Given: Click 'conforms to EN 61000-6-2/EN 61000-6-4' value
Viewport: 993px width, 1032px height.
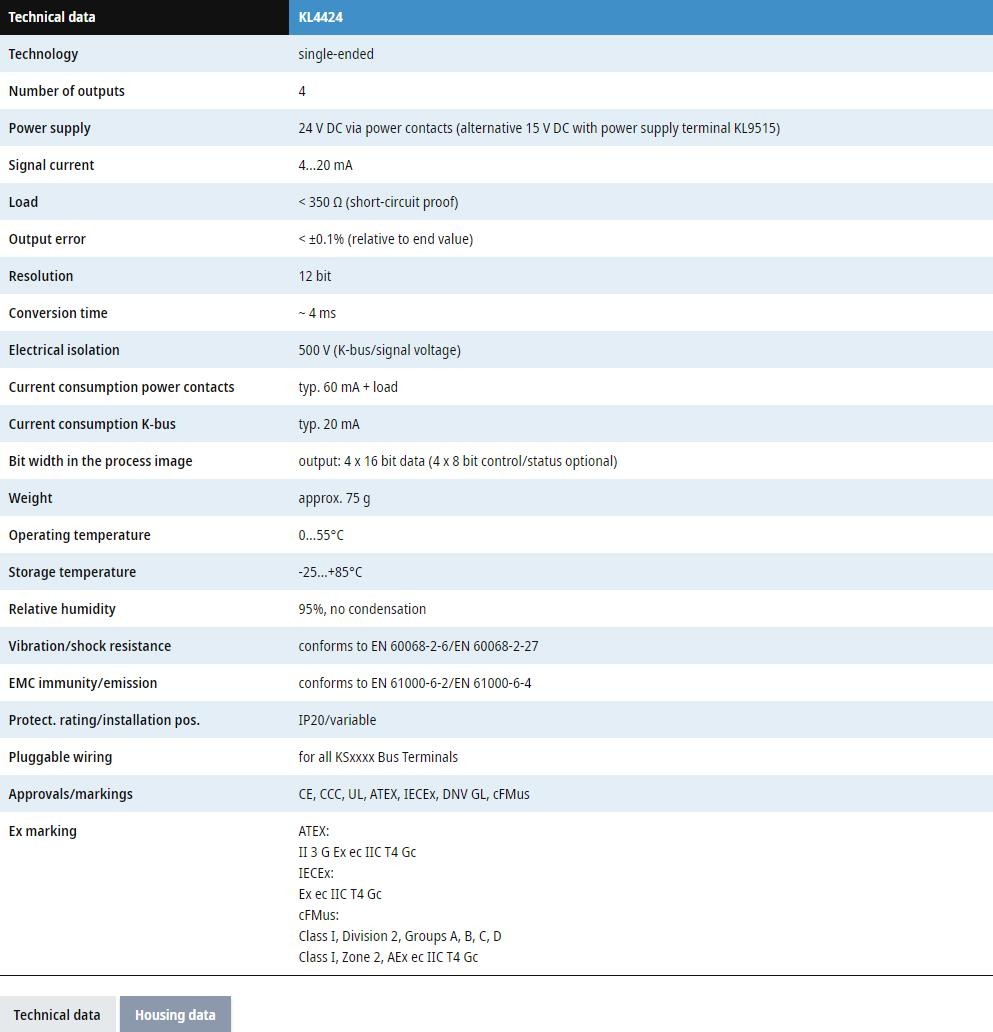Looking at the screenshot, I should click(415, 683).
